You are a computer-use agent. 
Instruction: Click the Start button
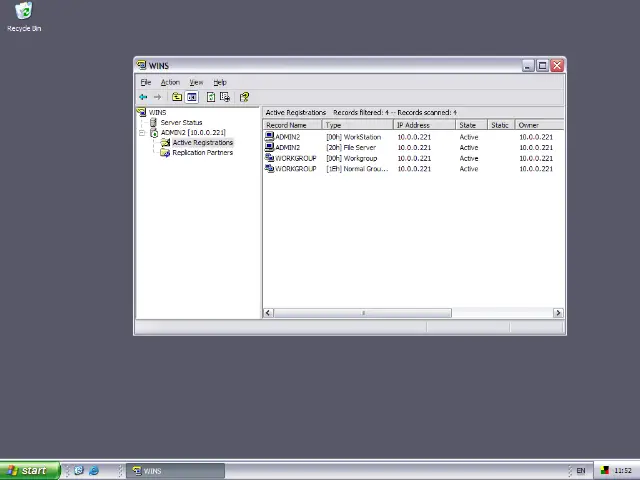tap(29, 471)
